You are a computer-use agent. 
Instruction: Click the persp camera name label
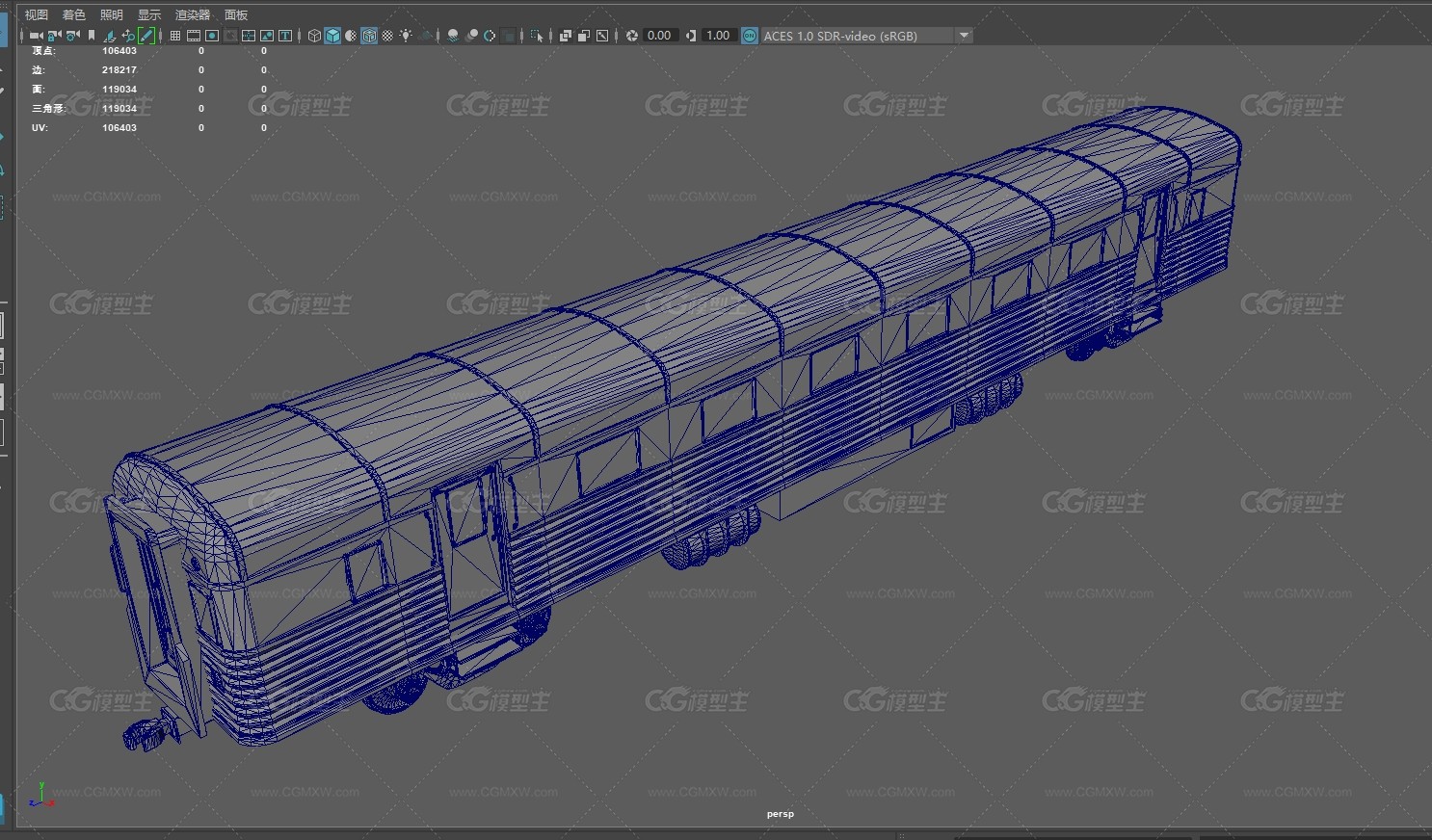pos(781,814)
